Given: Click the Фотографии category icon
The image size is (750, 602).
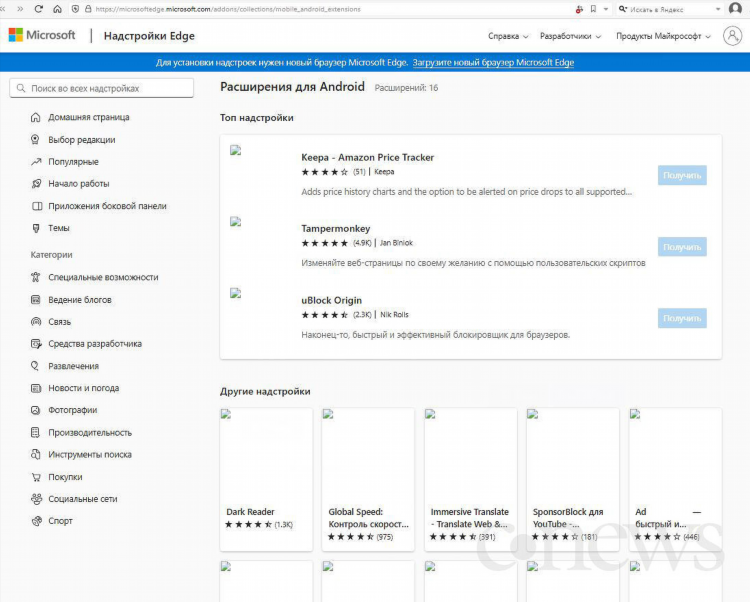Looking at the screenshot, I should tap(36, 410).
